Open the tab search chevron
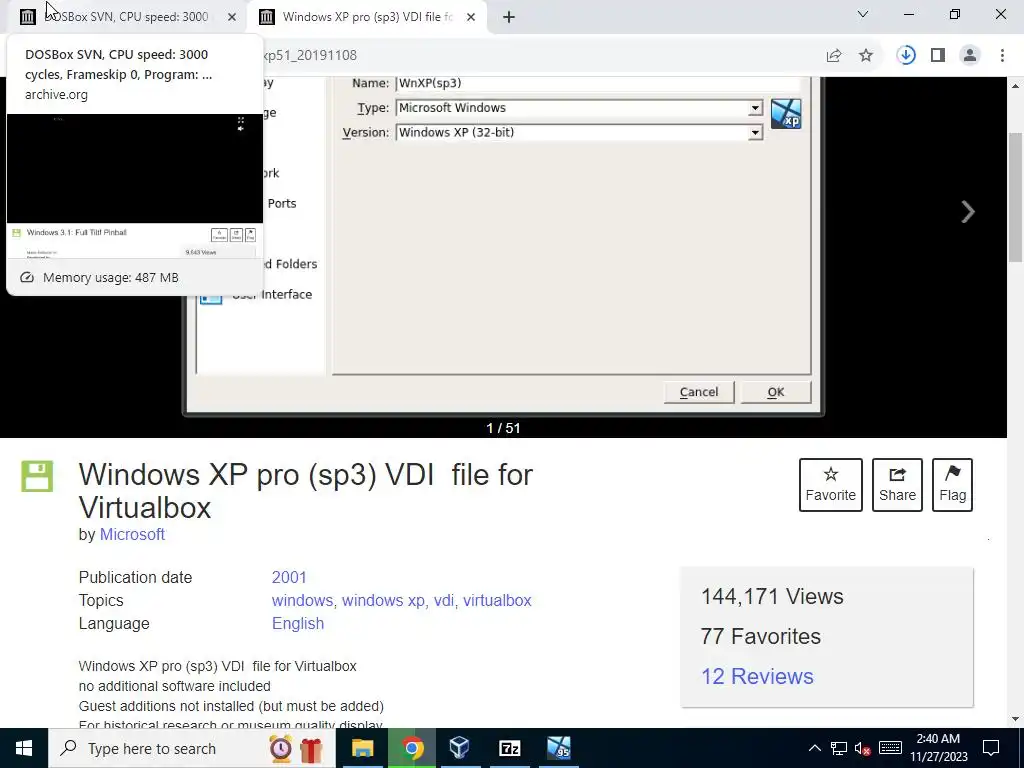This screenshot has height=768, width=1024. pos(863,14)
